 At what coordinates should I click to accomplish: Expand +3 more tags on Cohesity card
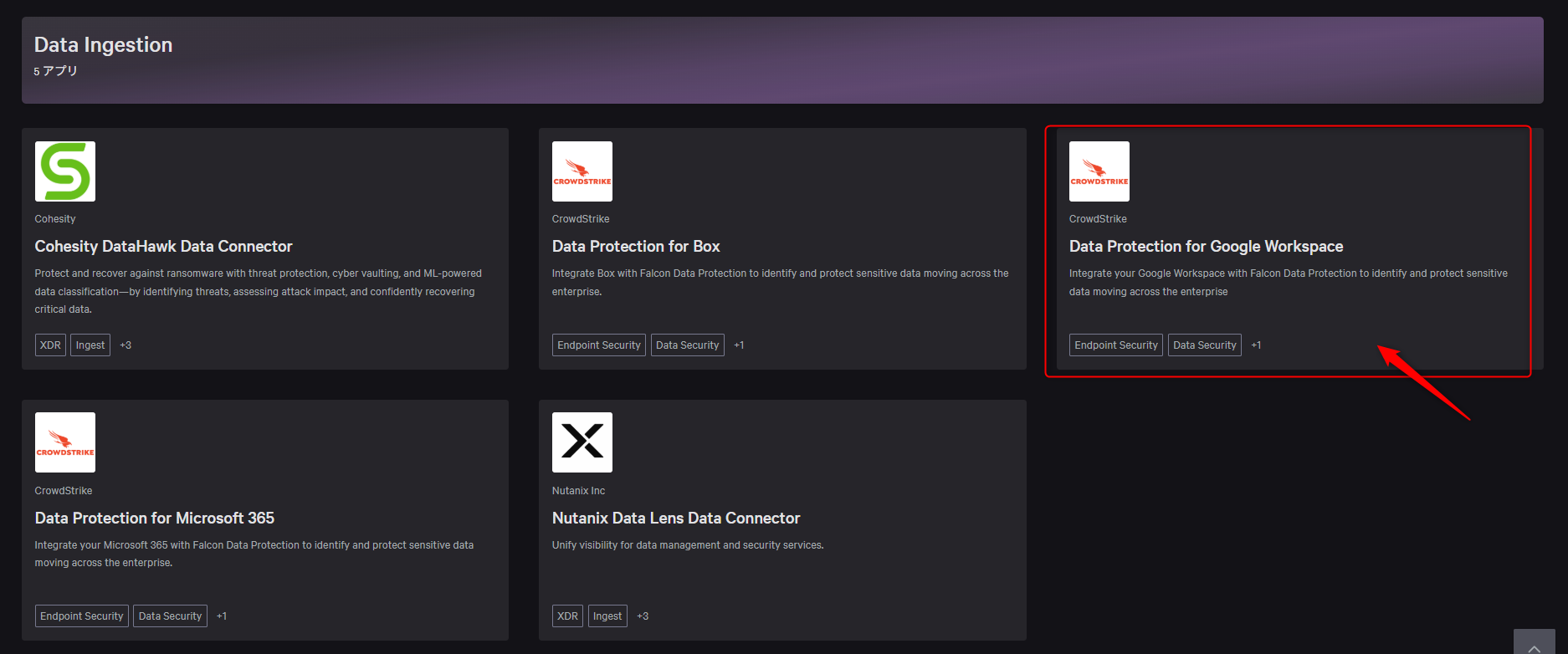point(126,345)
